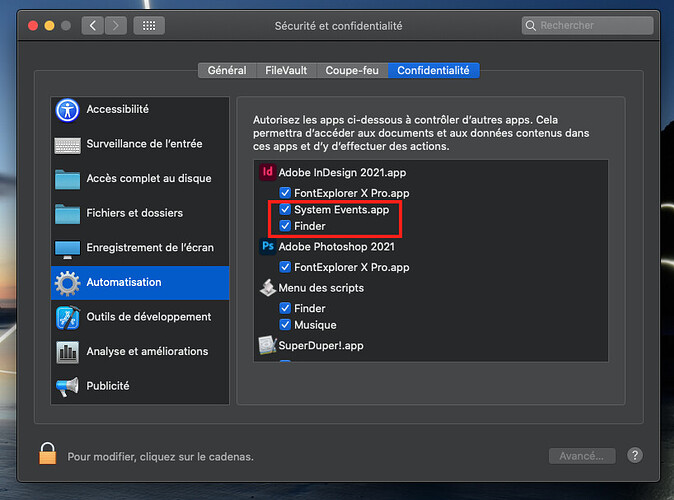Click the System Events.app label
The width and height of the screenshot is (674, 500).
[341, 210]
